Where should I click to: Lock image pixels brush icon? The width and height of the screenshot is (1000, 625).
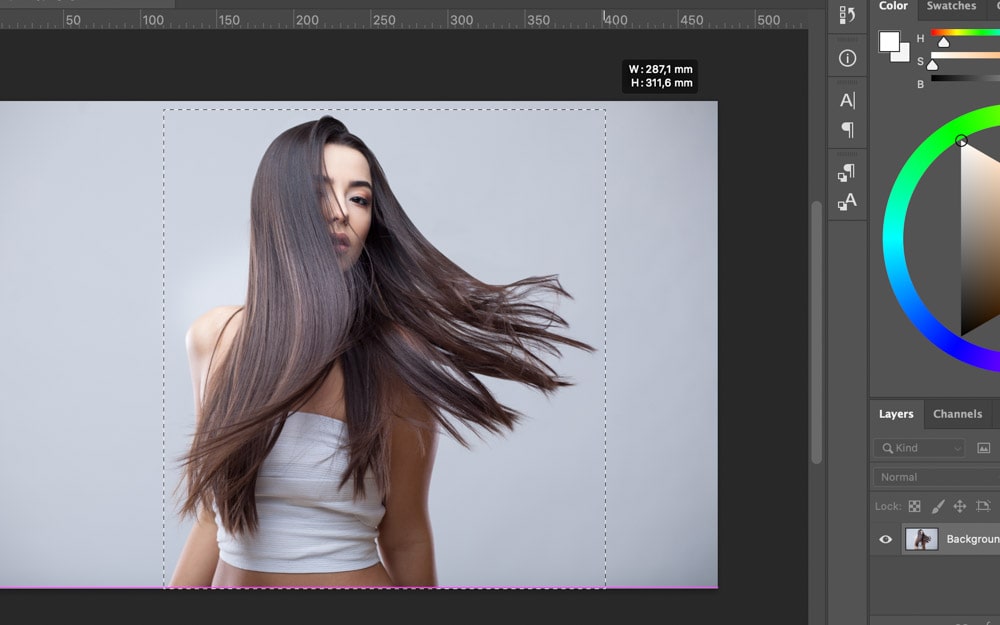(938, 506)
